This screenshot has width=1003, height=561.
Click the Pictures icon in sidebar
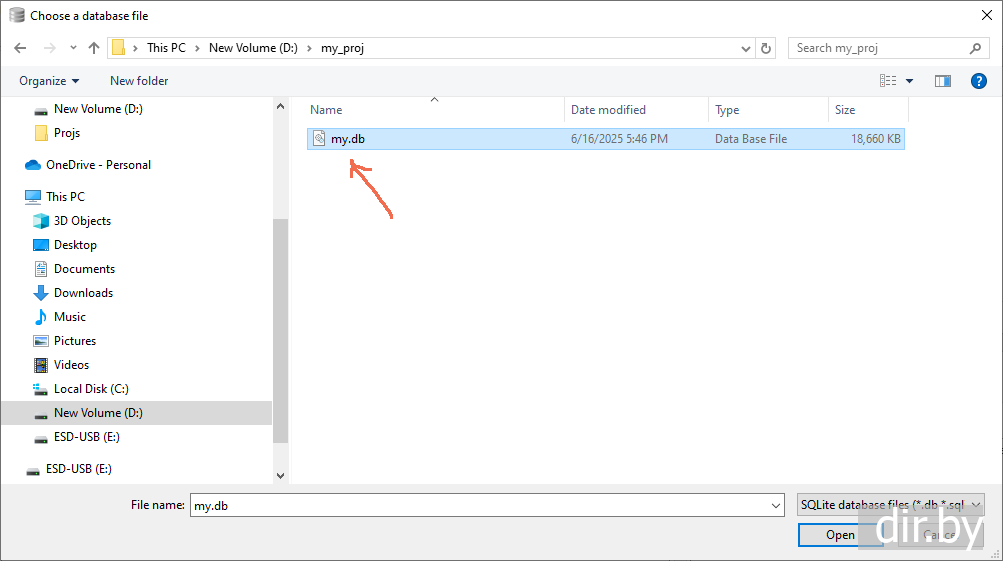[x=41, y=341]
